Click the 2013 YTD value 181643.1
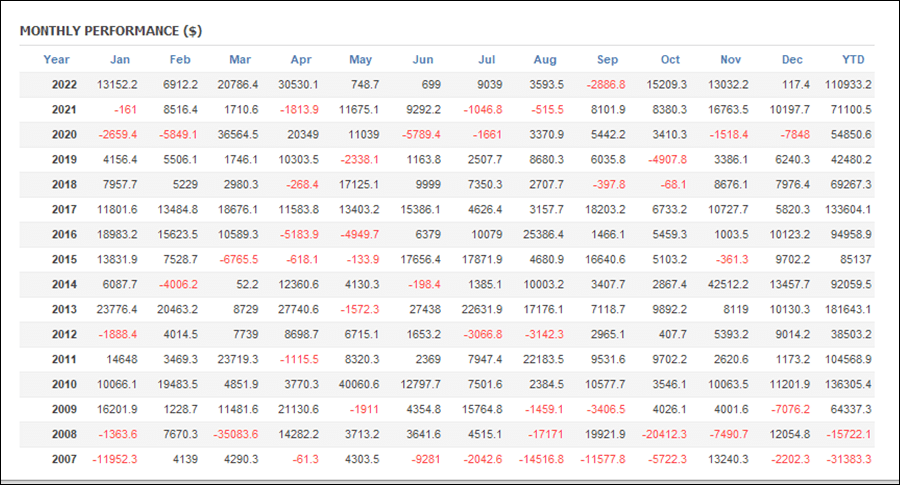 click(848, 309)
